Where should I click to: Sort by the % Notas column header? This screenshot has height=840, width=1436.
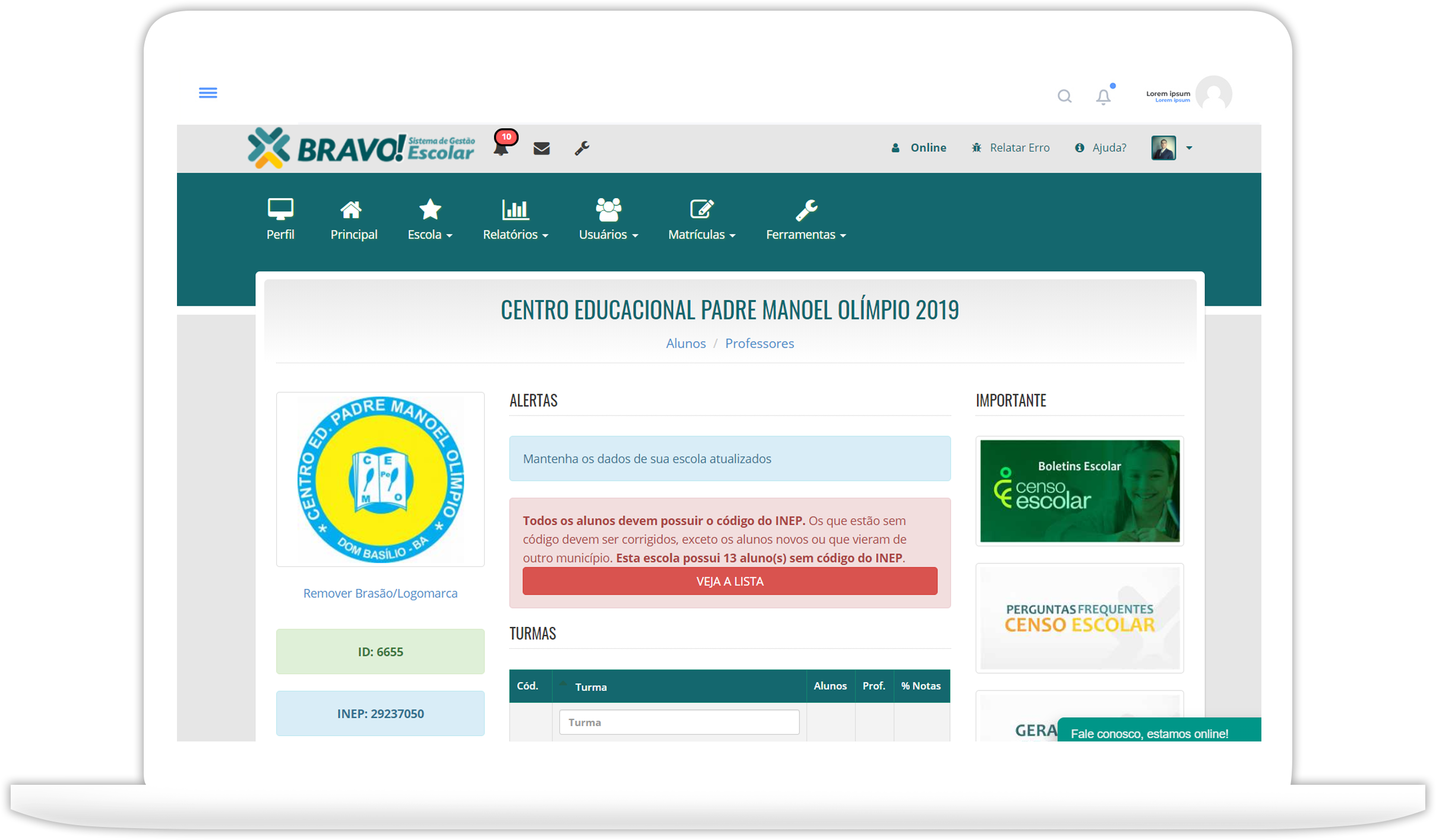point(921,686)
